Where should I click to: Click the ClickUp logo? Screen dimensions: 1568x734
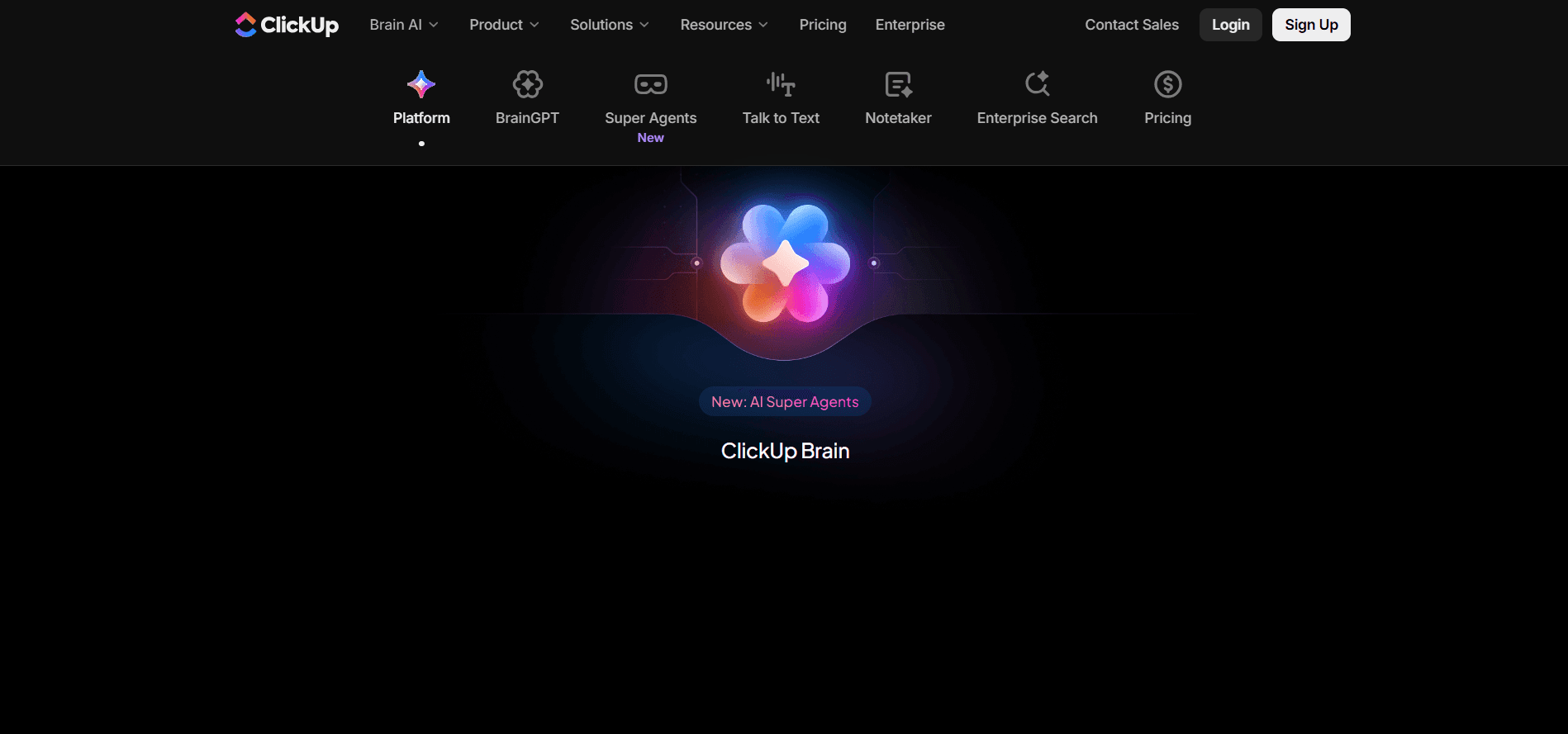[x=287, y=25]
